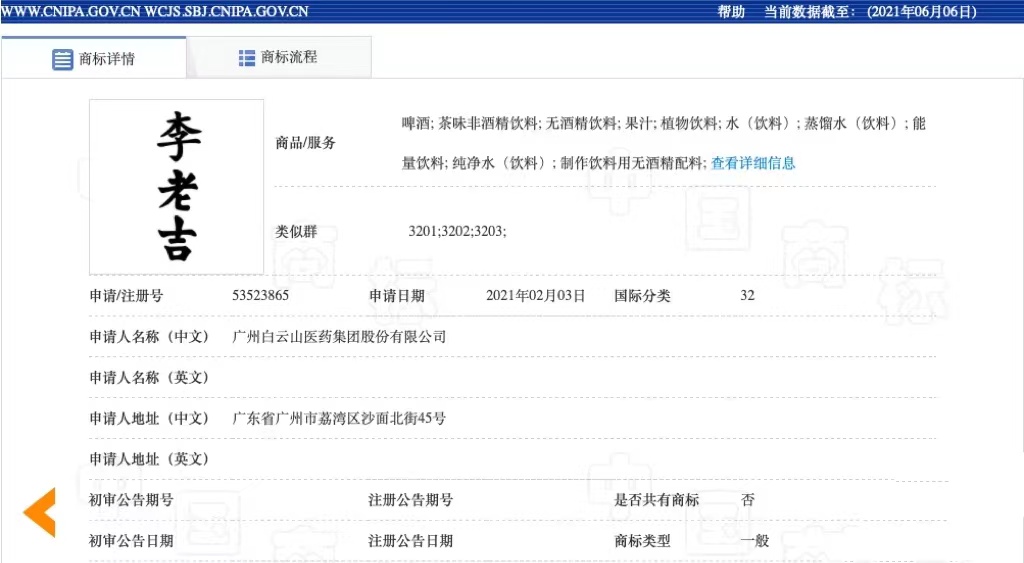Click the 初审公告日期 label
Image resolution: width=1024 pixels, height=563 pixels.
point(131,541)
